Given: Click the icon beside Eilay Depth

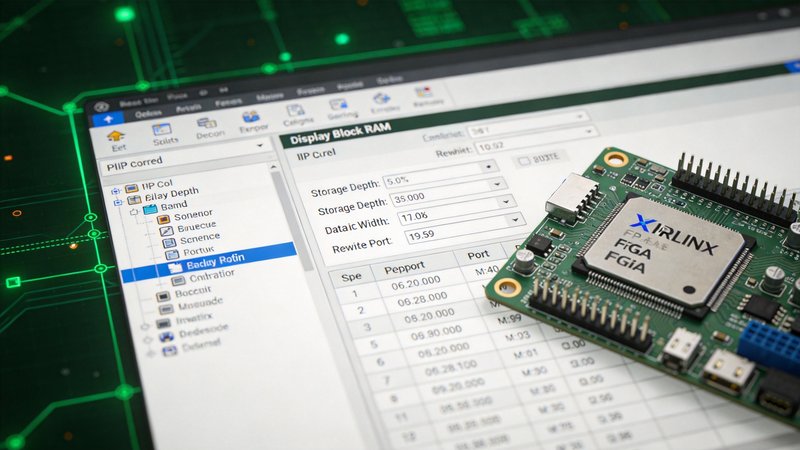Looking at the screenshot, I should [x=134, y=200].
